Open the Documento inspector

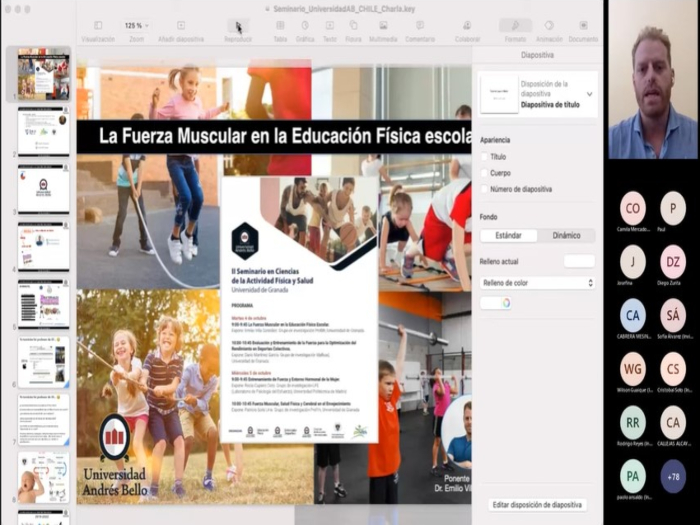[583, 25]
